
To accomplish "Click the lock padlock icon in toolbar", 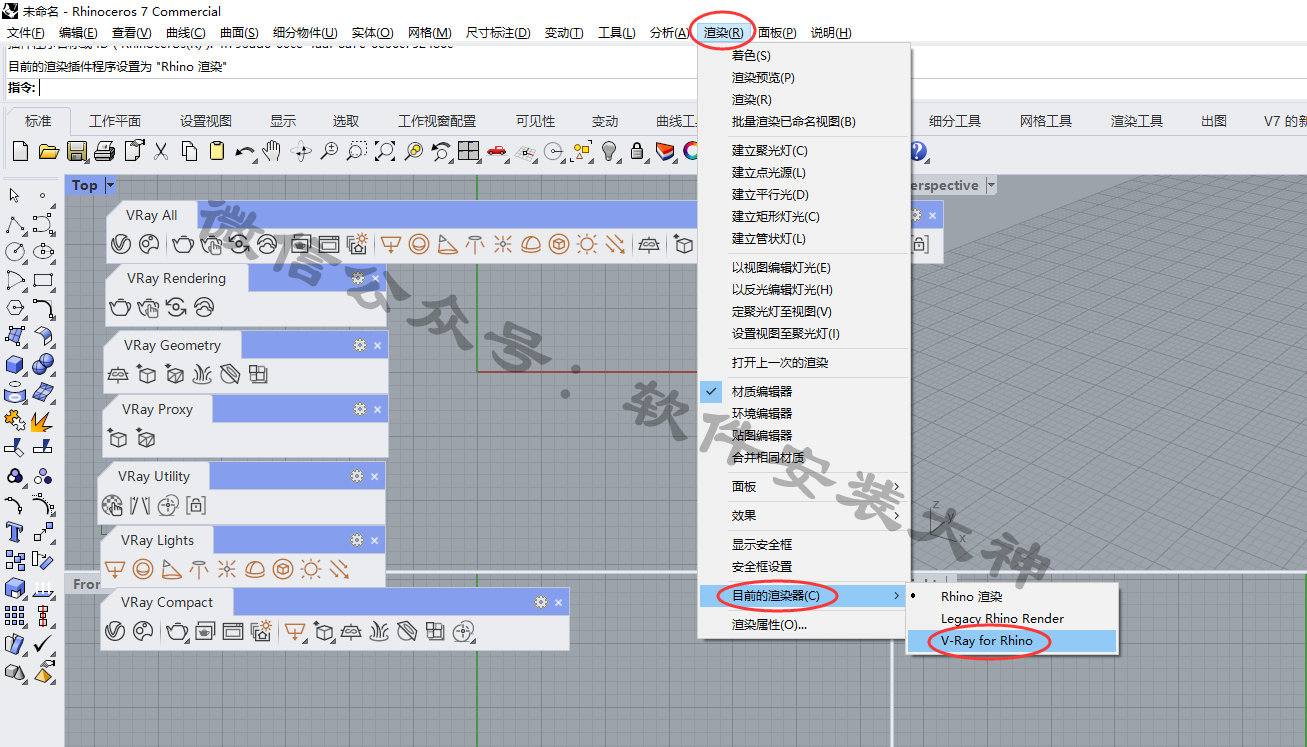I will (637, 152).
